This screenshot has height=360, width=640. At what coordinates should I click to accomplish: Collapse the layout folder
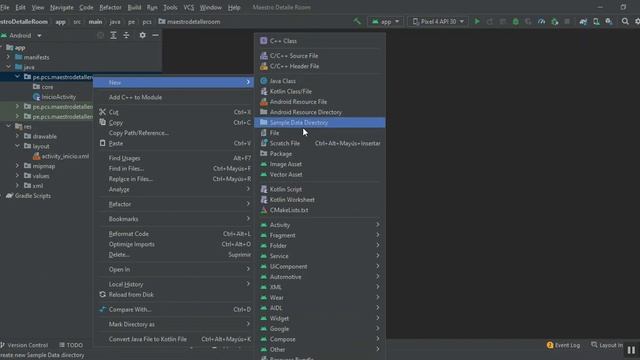point(17,146)
